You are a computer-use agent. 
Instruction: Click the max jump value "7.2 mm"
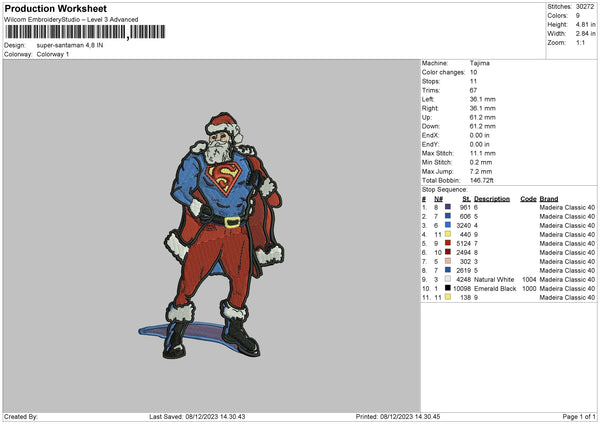481,171
